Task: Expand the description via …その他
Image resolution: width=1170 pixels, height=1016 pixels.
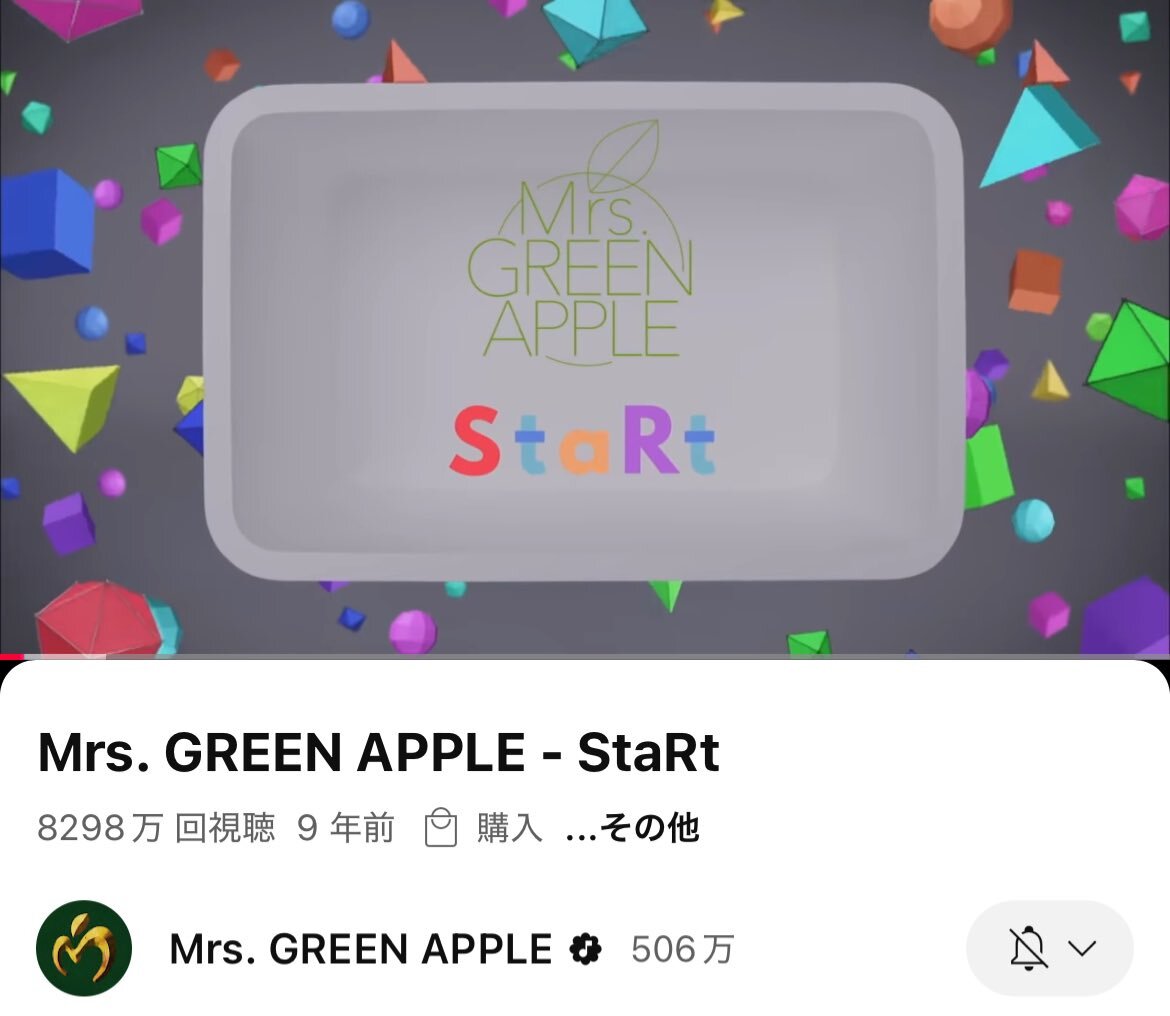Action: [x=632, y=827]
